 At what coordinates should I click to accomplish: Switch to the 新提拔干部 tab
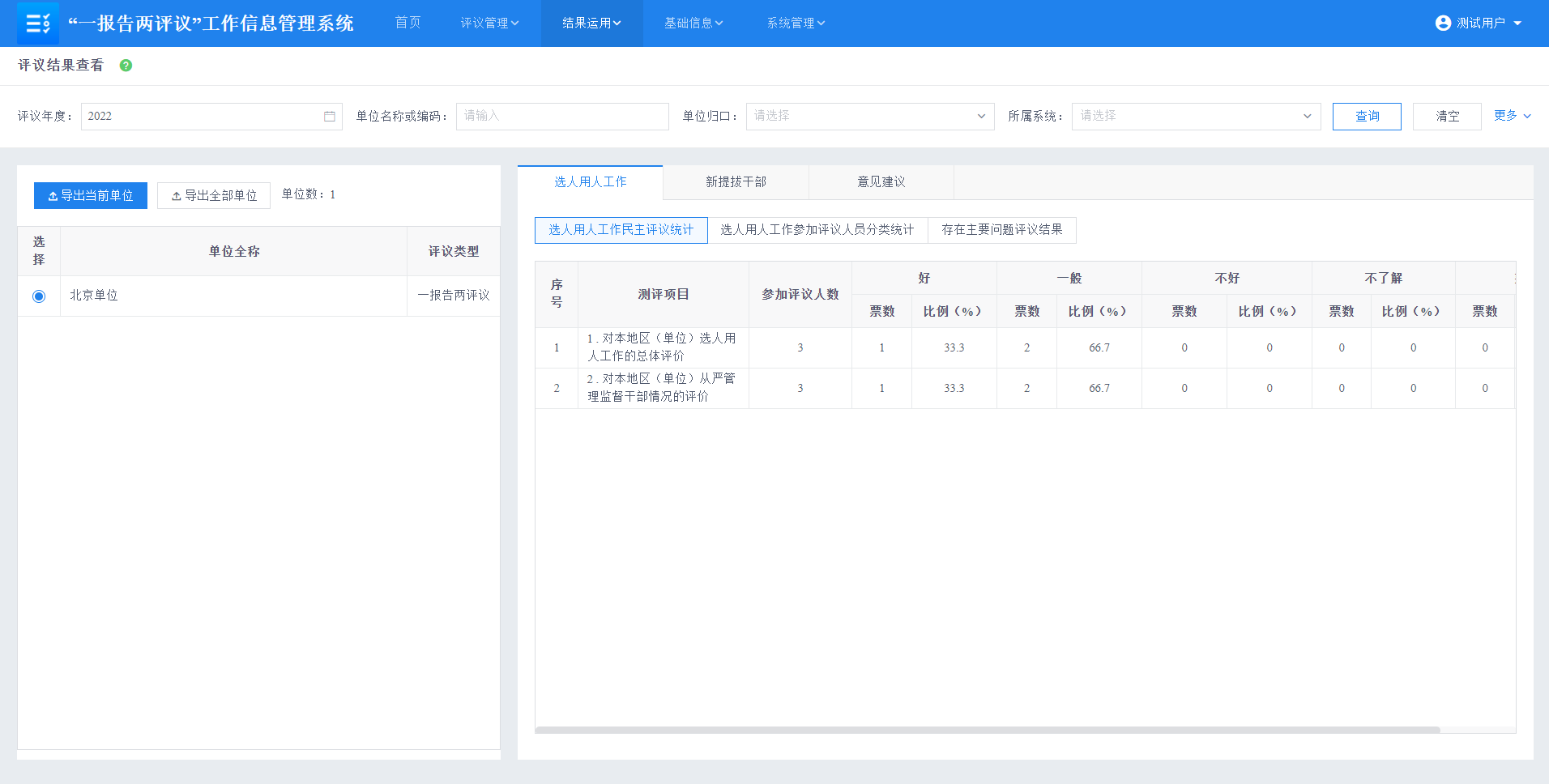coord(736,182)
